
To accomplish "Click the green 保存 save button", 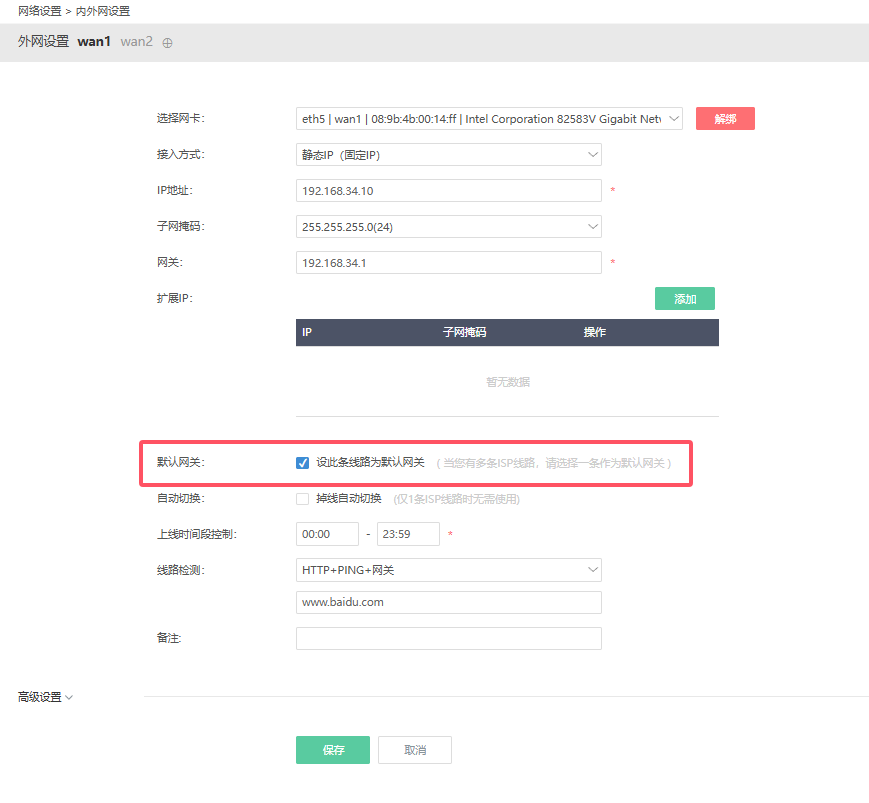I will (333, 750).
